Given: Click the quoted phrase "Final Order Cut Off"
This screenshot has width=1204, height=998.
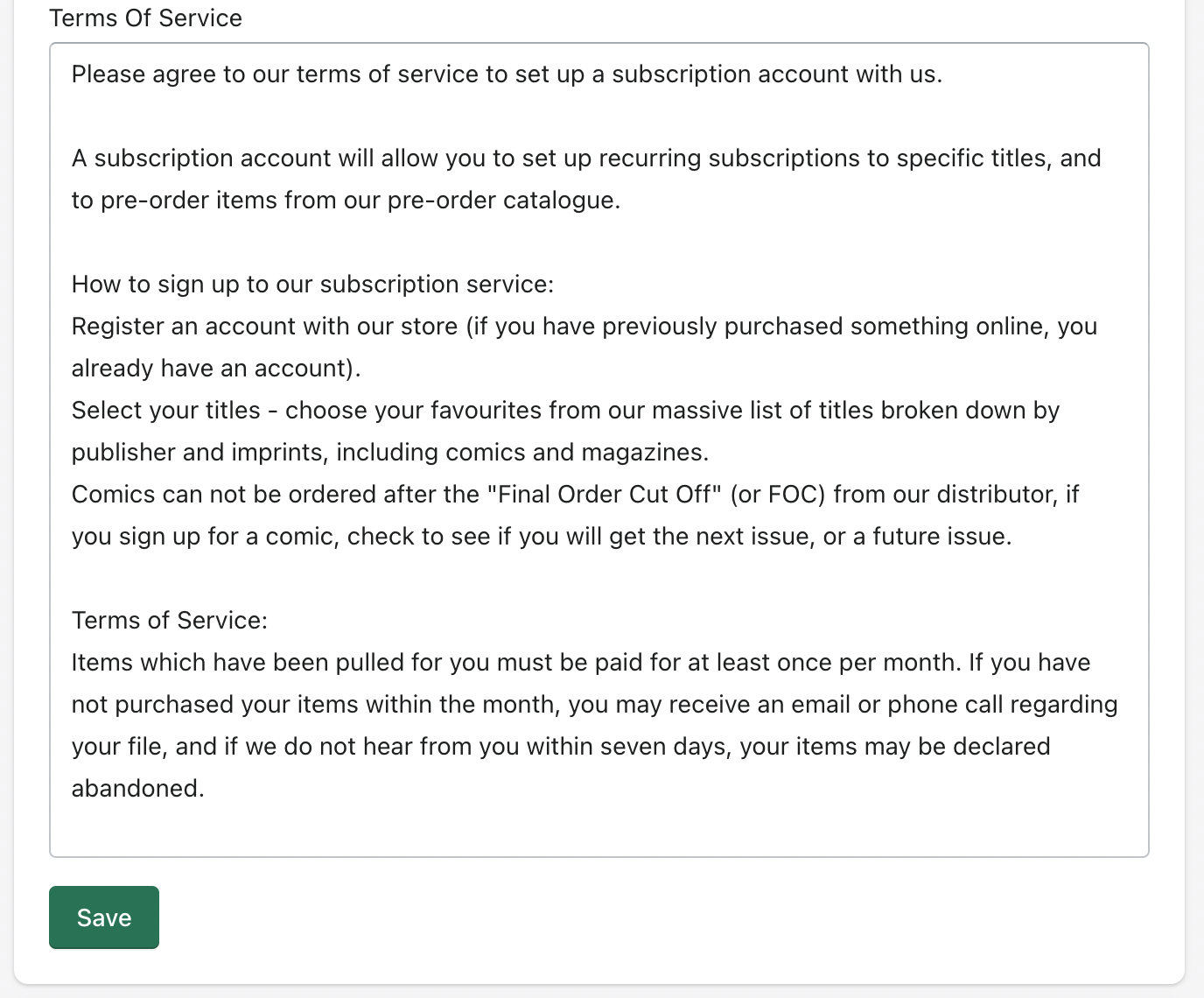Looking at the screenshot, I should point(604,495).
